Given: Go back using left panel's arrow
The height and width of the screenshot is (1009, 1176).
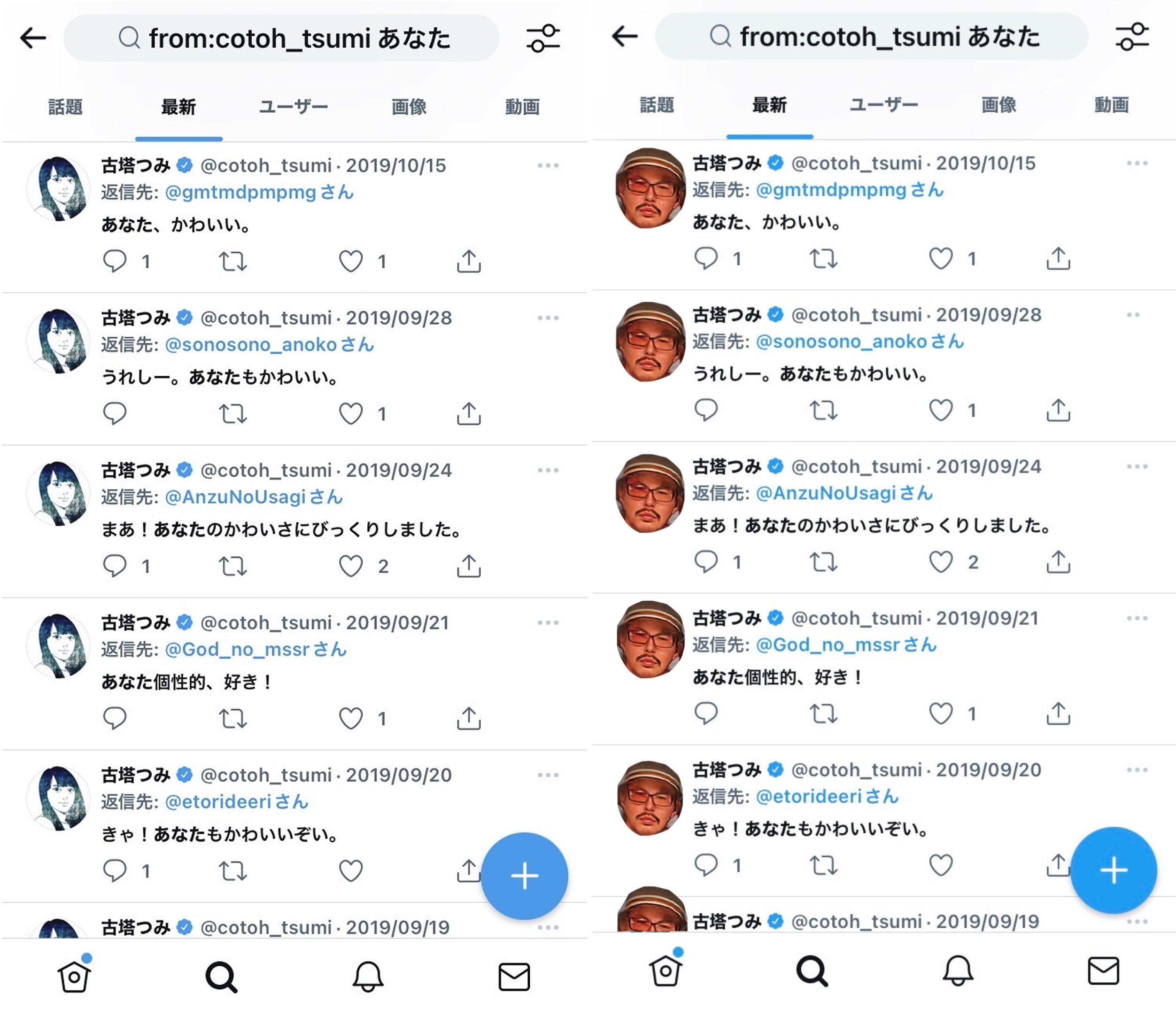Looking at the screenshot, I should pos(33,38).
